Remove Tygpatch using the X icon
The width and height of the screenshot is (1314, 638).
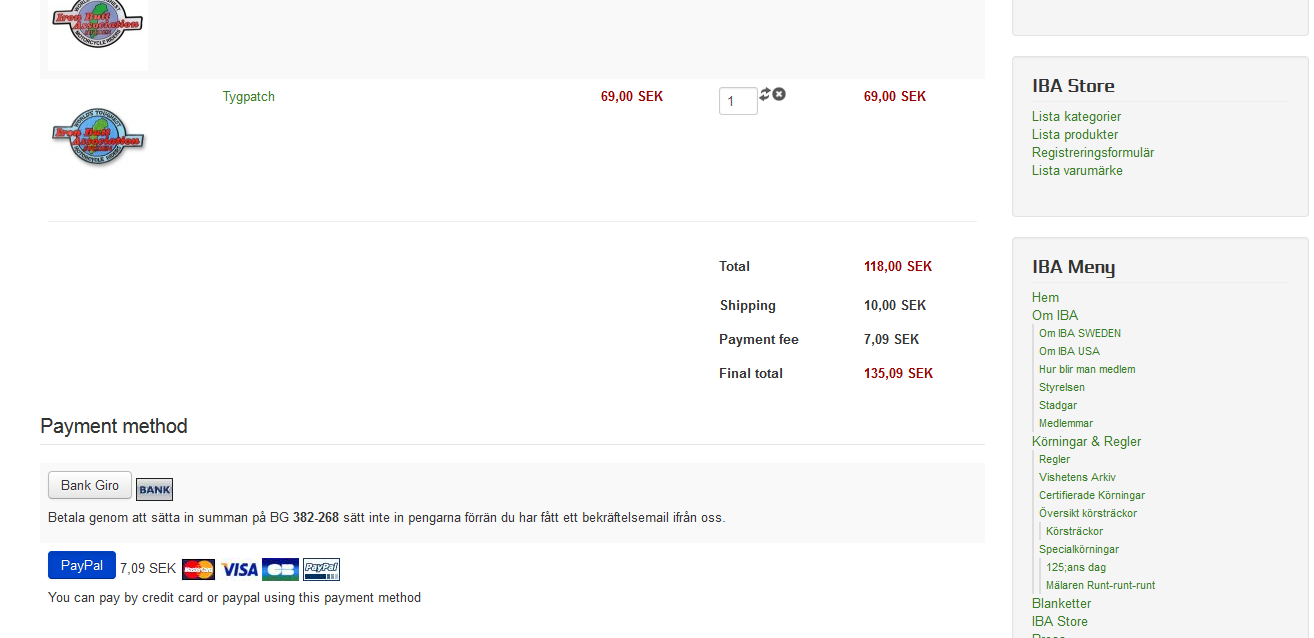[x=779, y=94]
